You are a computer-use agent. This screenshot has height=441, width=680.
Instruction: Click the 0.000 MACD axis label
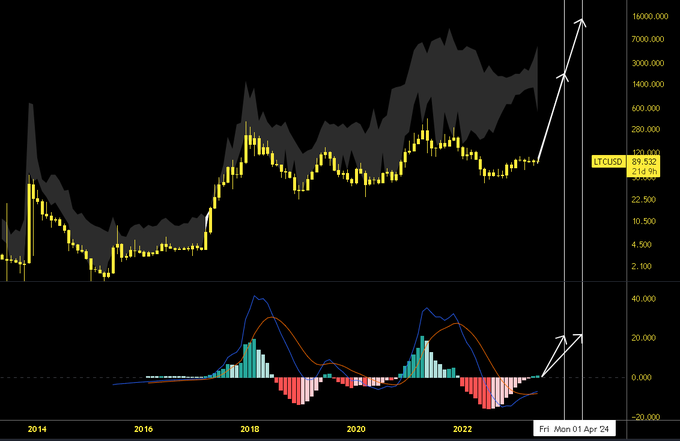coord(642,377)
